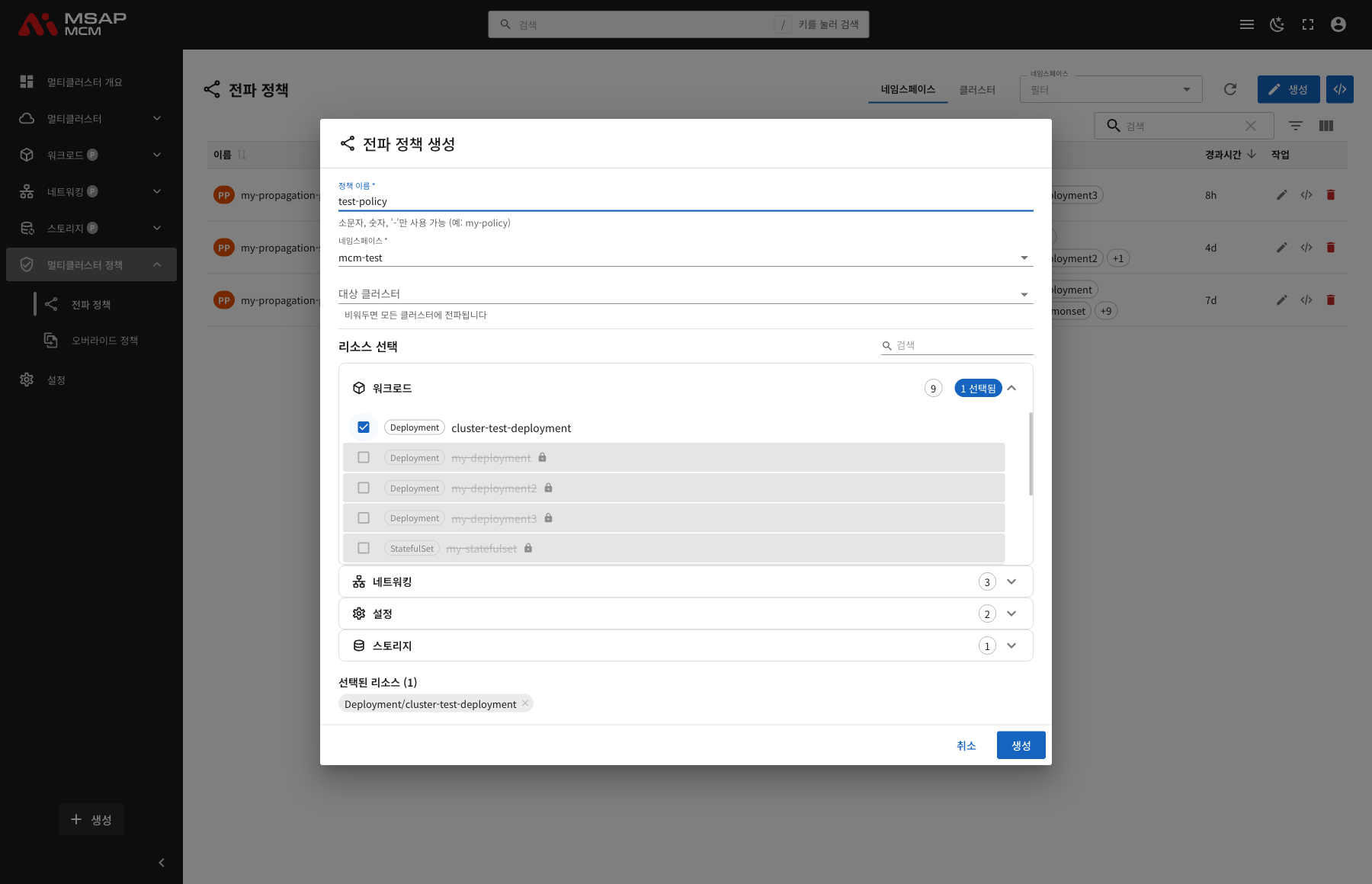
Task: Open the 대상 클러스터 dropdown
Action: pos(685,294)
